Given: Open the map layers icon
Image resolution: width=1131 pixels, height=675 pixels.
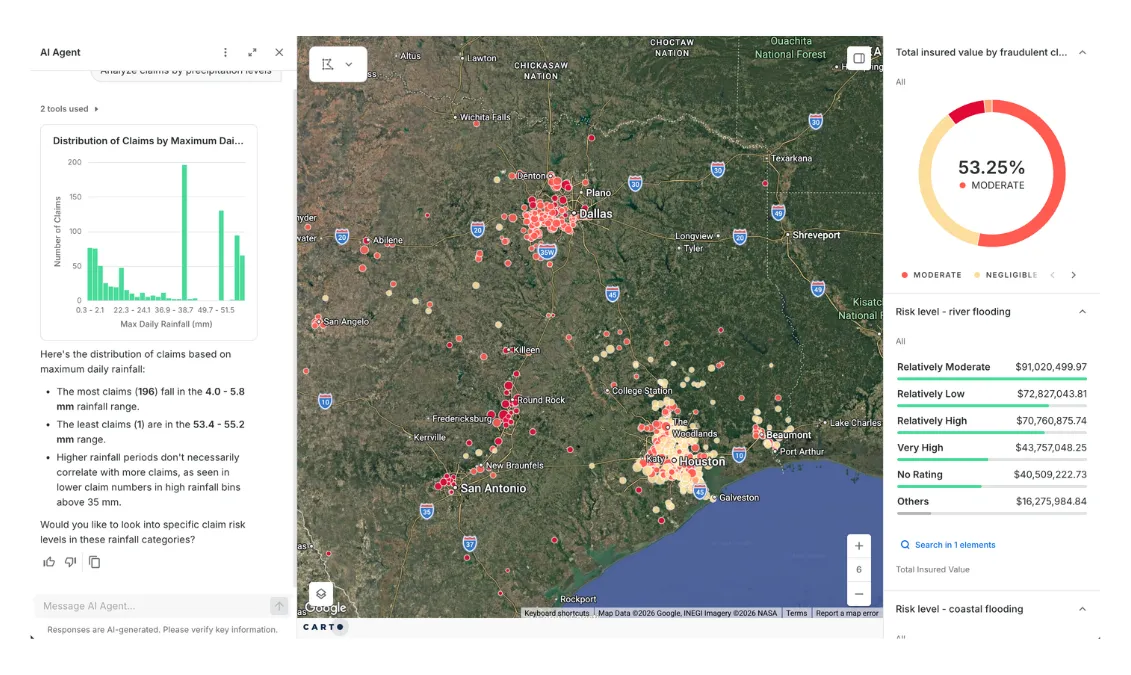Looking at the screenshot, I should tap(321, 594).
